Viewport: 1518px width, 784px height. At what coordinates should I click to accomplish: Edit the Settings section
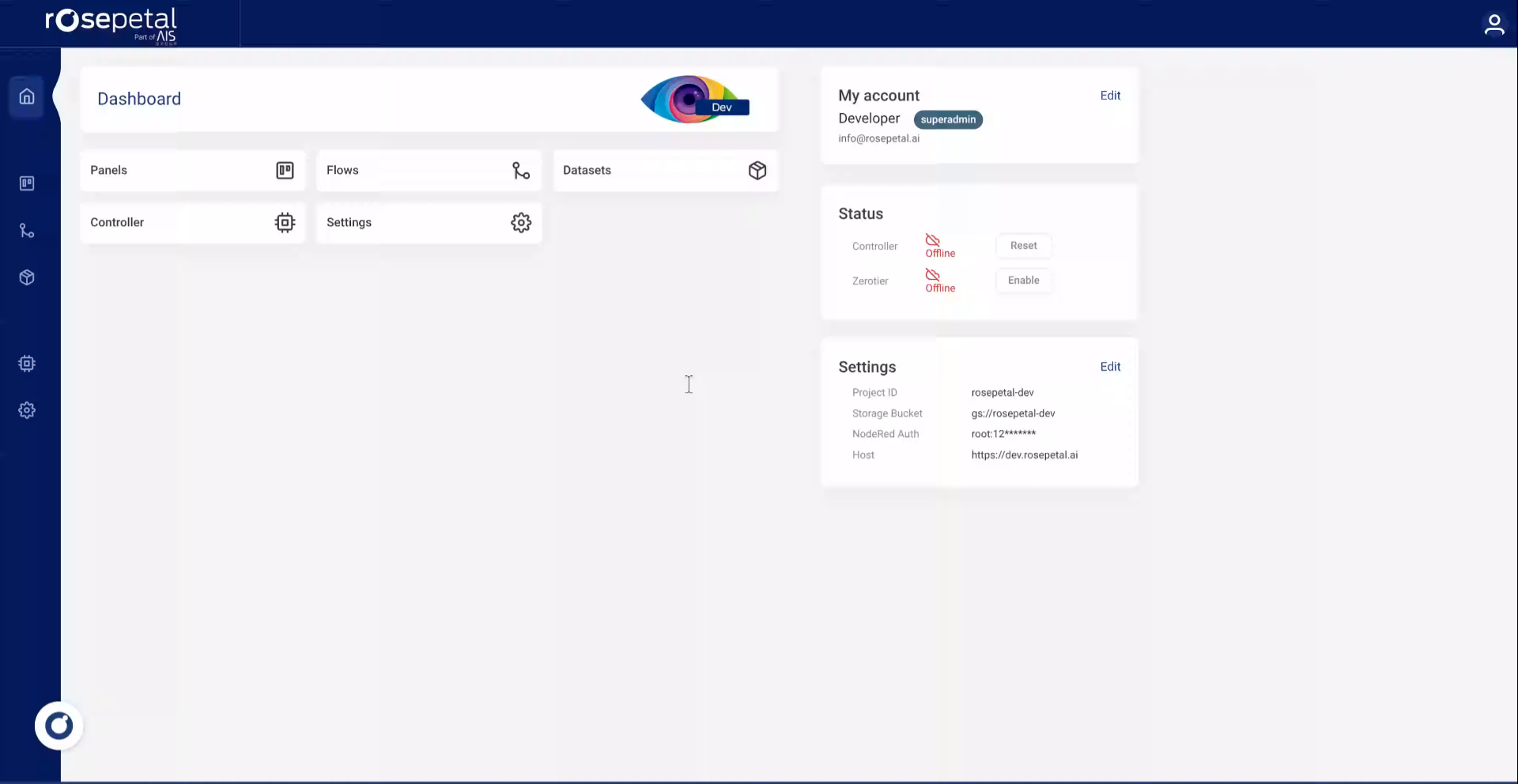(1110, 367)
